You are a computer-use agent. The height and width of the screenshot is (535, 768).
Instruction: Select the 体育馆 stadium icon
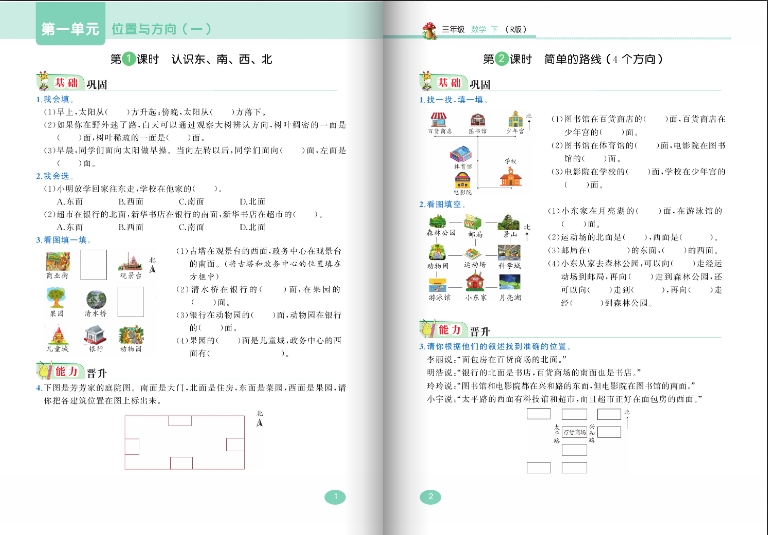pos(461,155)
